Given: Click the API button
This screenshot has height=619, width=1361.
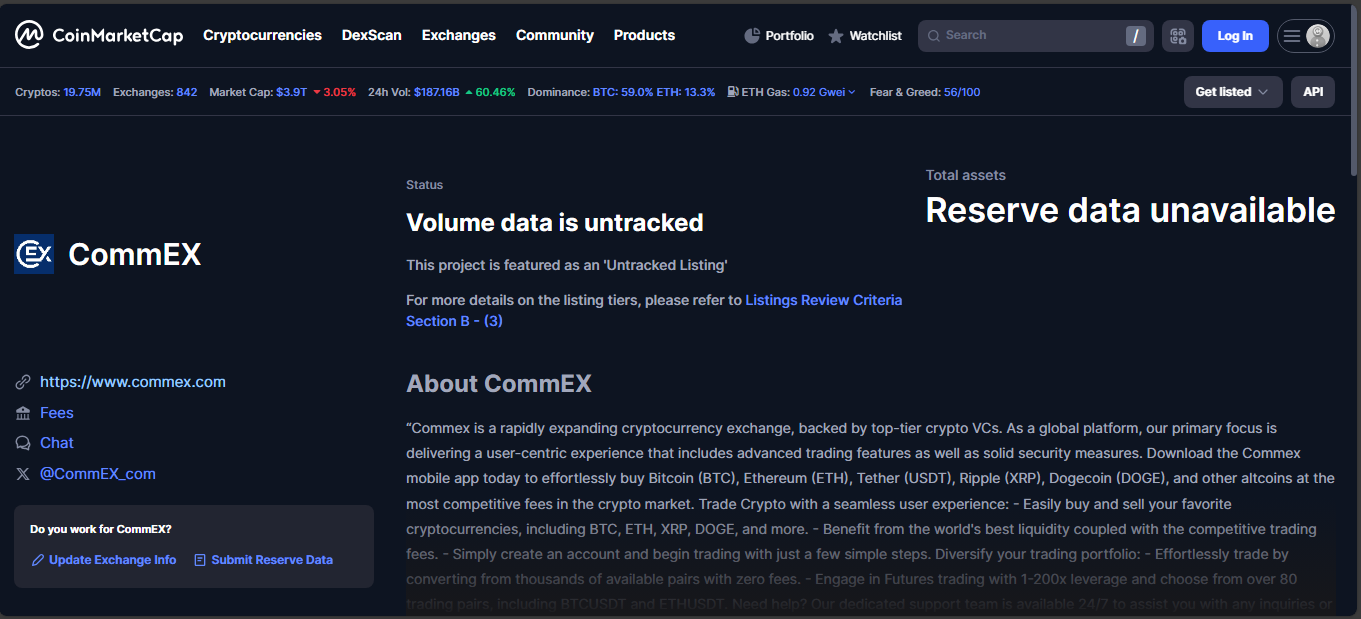Looking at the screenshot, I should tap(1312, 92).
